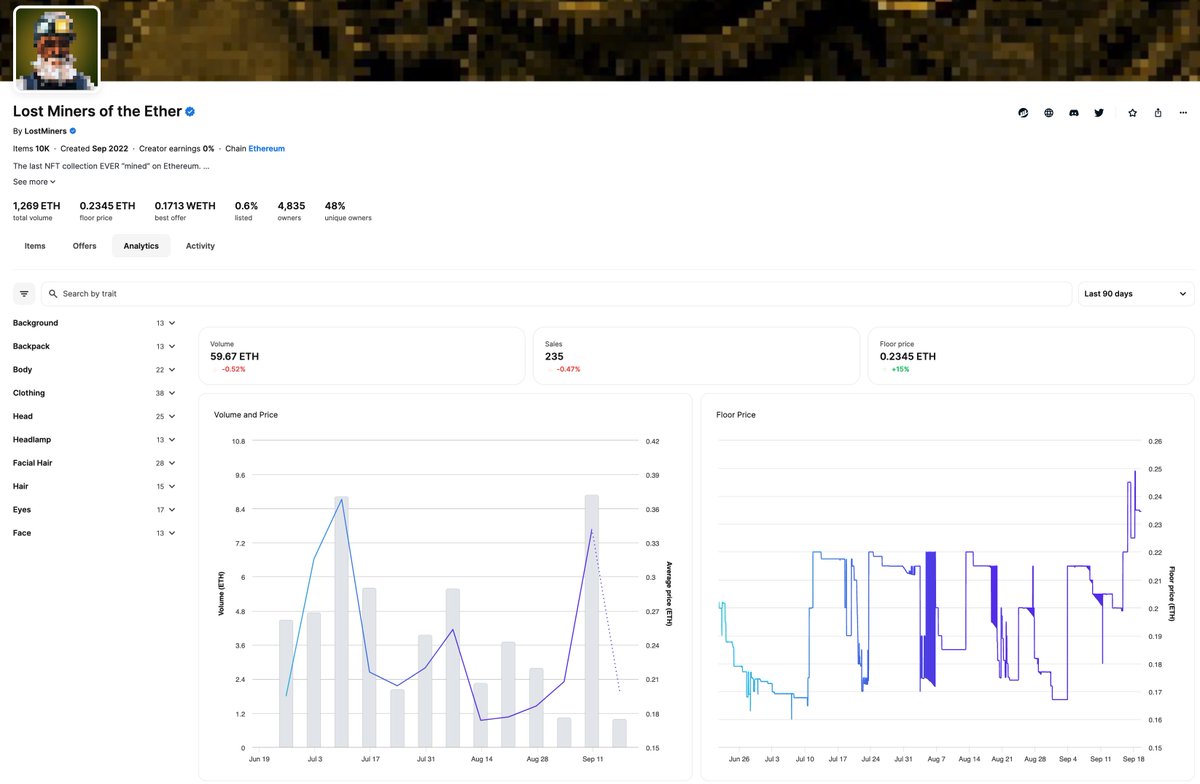Click the Floor price +15% card
This screenshot has width=1200, height=784.
pos(1031,356)
